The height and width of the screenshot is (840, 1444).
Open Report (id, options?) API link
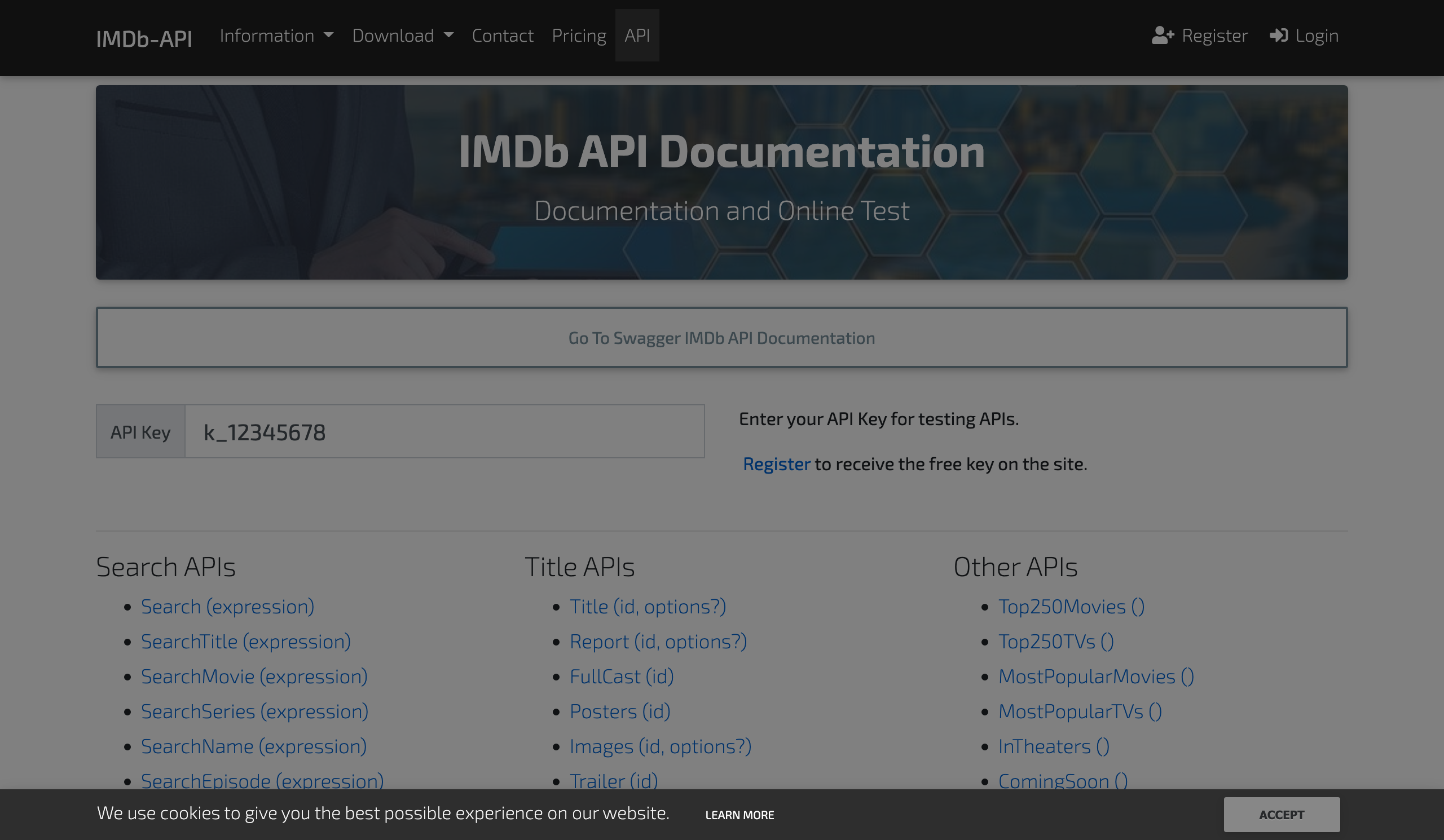(x=658, y=641)
